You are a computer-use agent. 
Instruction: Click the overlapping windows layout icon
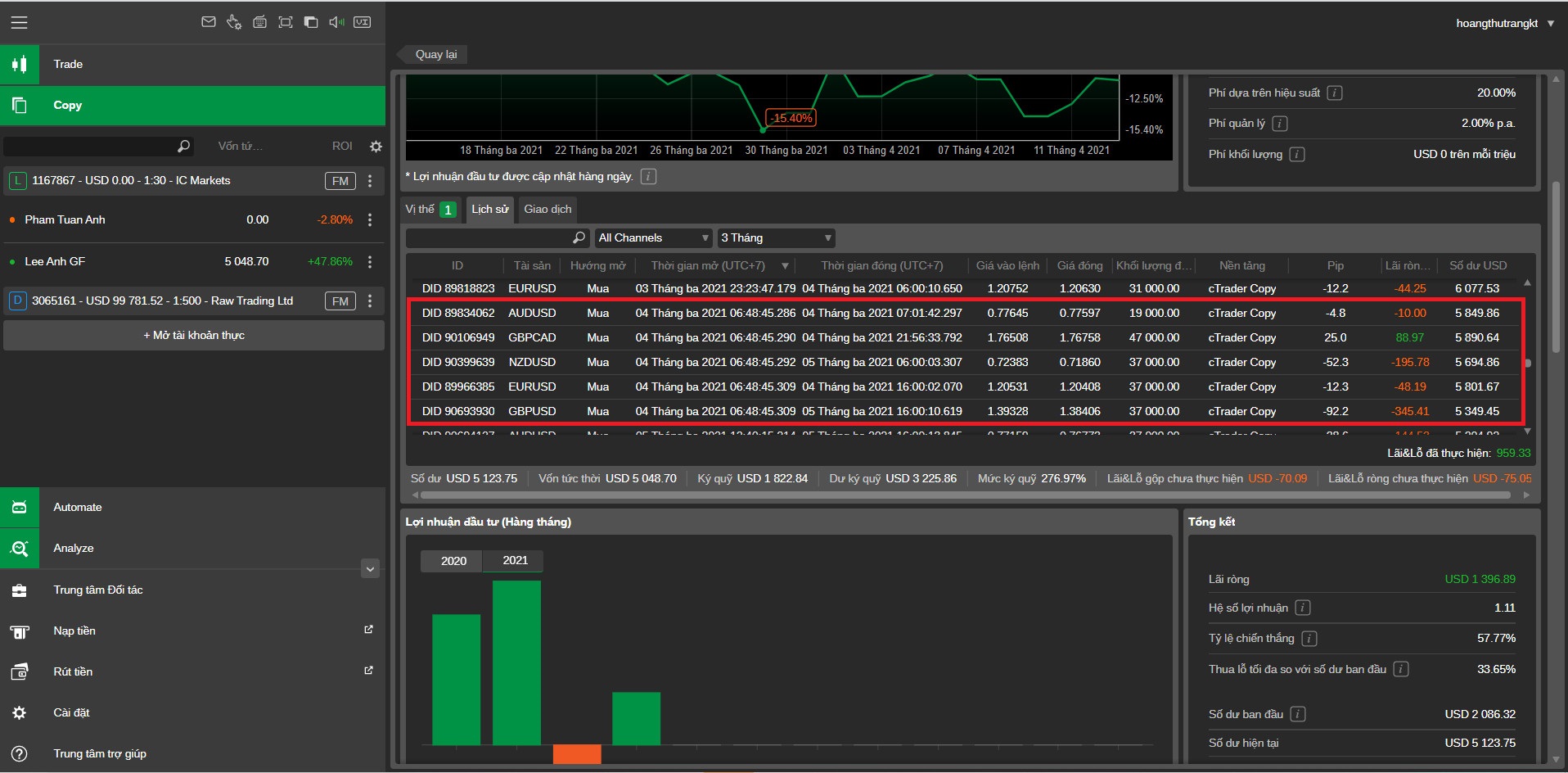(x=311, y=22)
